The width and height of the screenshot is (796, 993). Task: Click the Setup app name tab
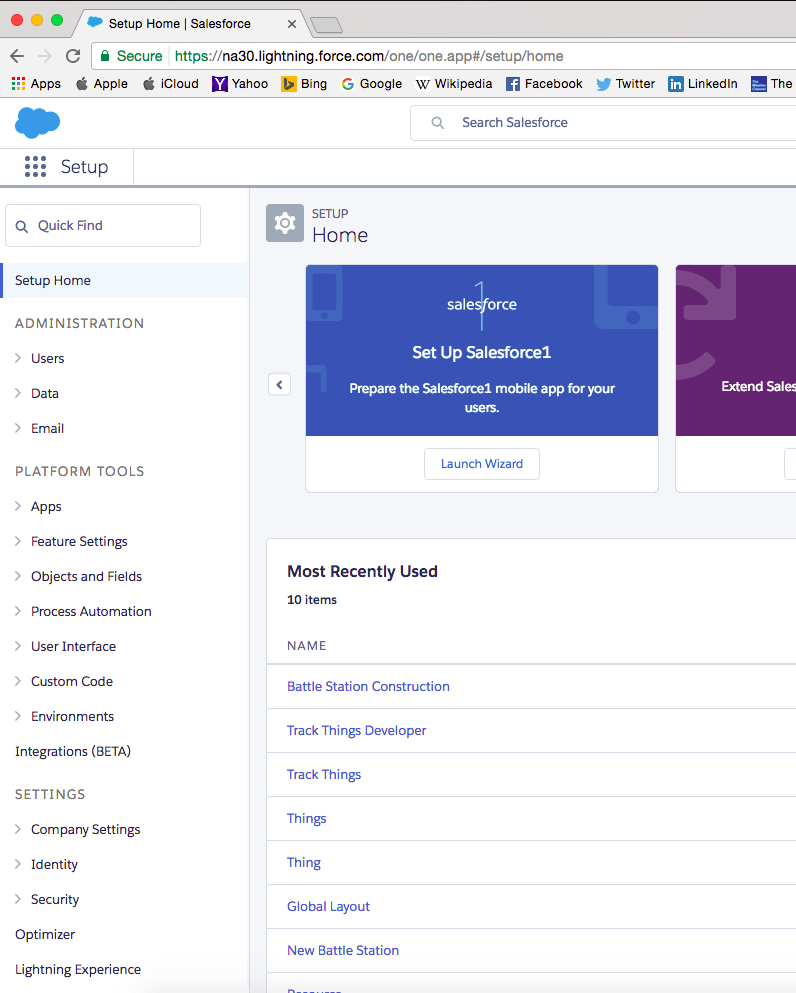pos(84,167)
